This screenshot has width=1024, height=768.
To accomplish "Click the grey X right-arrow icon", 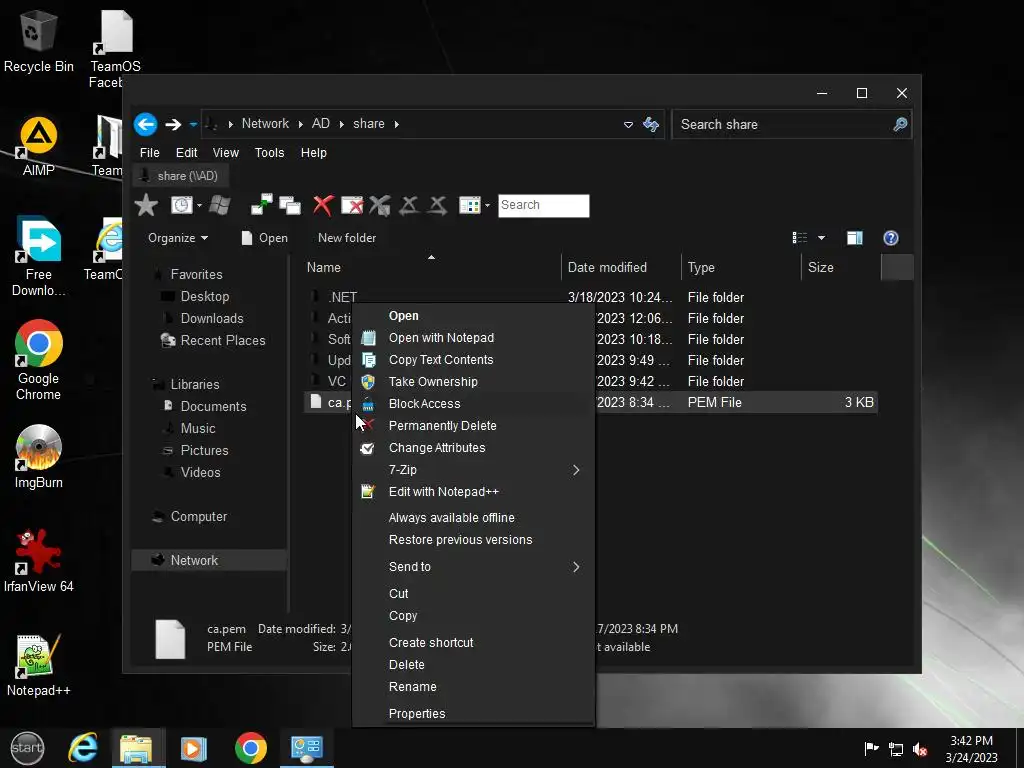I will coord(438,205).
